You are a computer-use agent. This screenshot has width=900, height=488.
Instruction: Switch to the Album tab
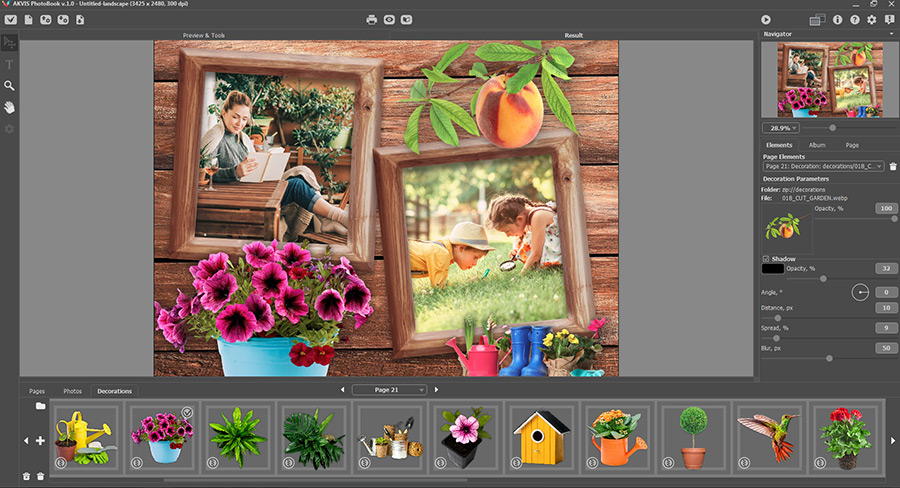(x=817, y=145)
